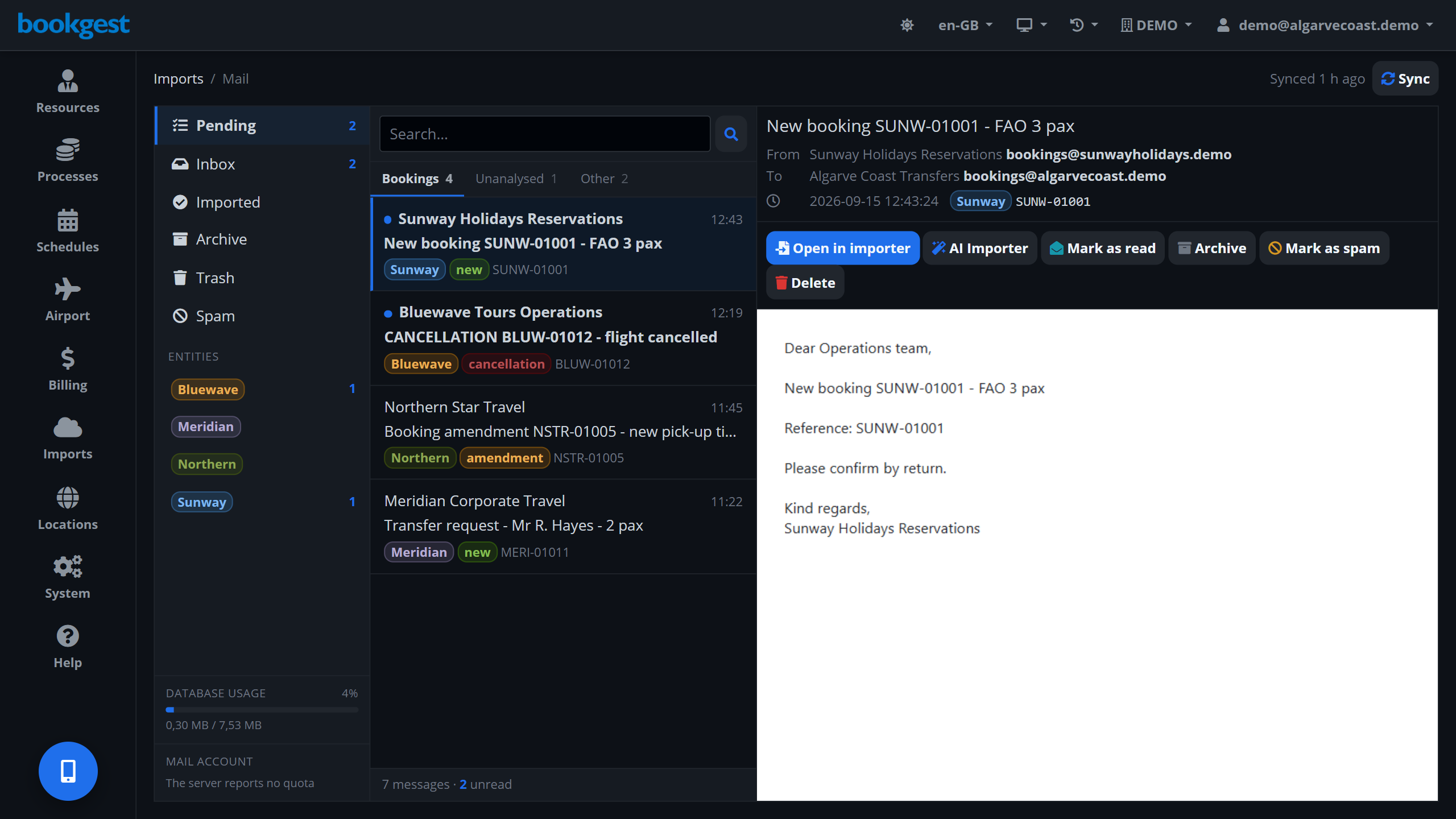Filter by the Bluewave entity tag
The width and height of the screenshot is (1456, 819).
pos(208,390)
